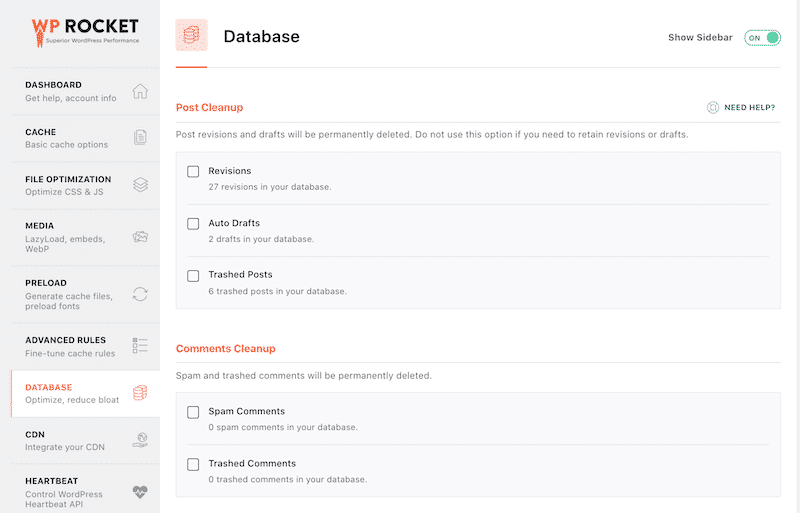Click '0 trashed comments in your database.' text

(x=288, y=480)
